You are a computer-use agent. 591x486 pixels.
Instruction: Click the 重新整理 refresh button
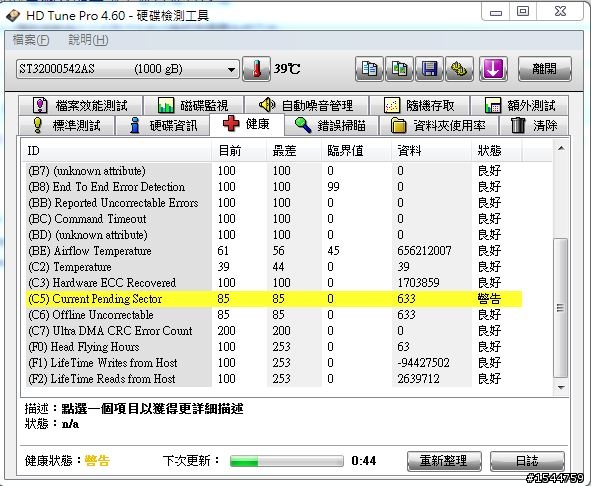[444, 461]
